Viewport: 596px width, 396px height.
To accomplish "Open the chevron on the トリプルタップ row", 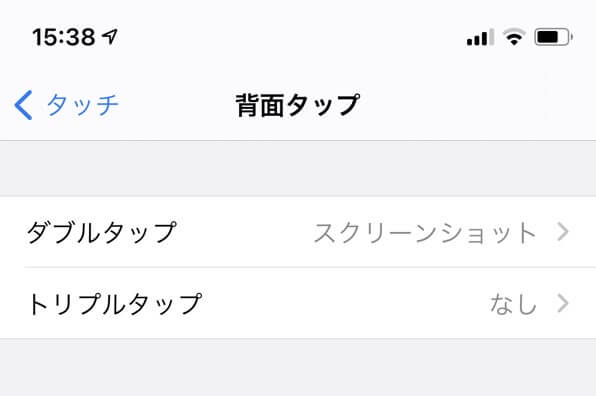I will 563,303.
